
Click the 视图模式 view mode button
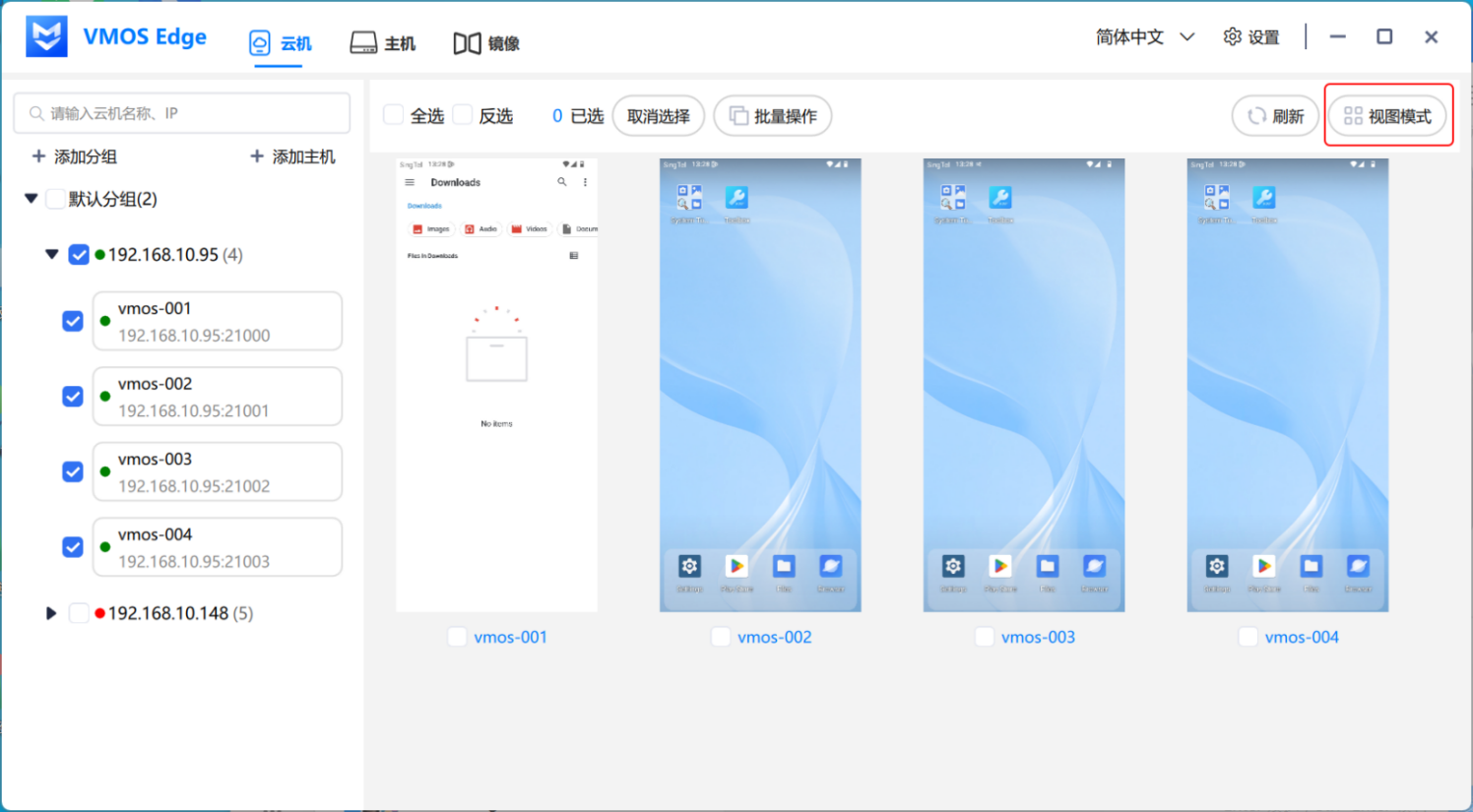click(x=1387, y=116)
